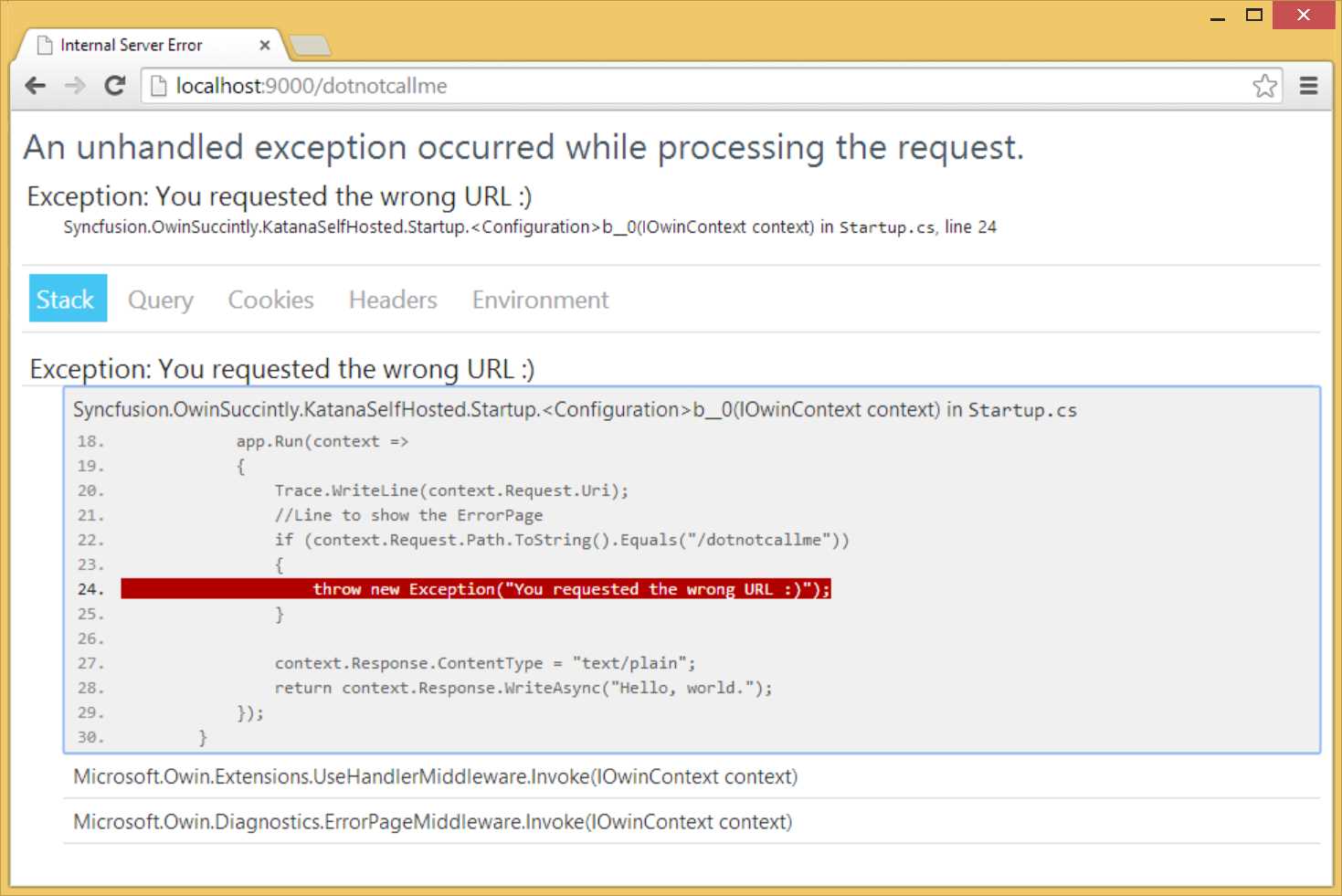The height and width of the screenshot is (896, 1342).
Task: Click line number 30. in code listing
Action: pos(90,737)
